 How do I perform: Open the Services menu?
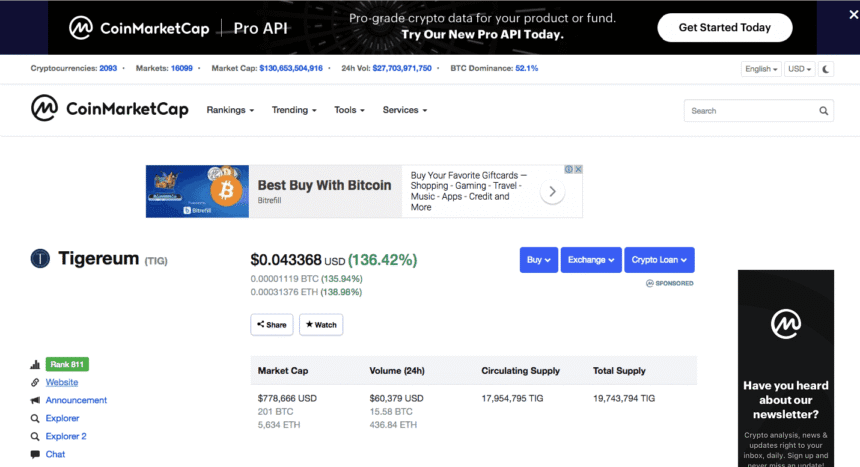point(405,110)
